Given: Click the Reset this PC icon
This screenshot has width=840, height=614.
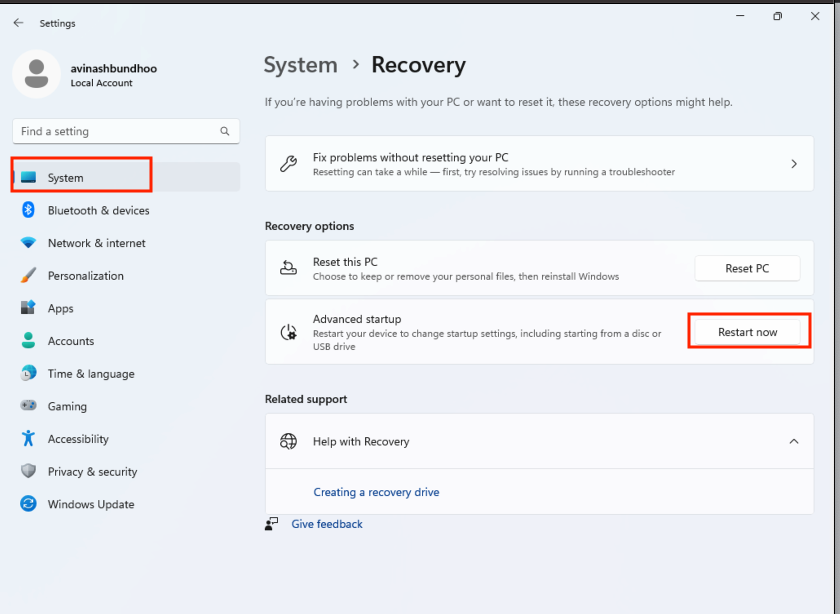Looking at the screenshot, I should tap(288, 268).
